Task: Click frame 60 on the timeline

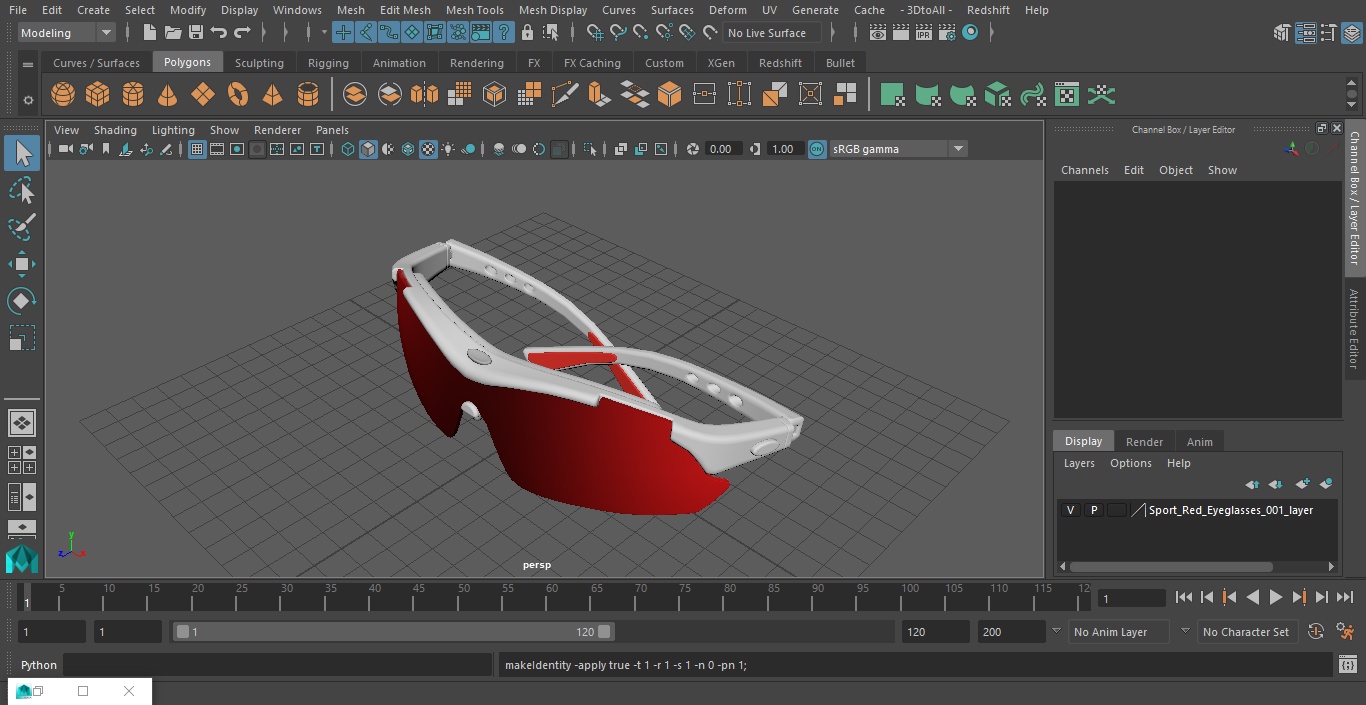Action: tap(552, 596)
